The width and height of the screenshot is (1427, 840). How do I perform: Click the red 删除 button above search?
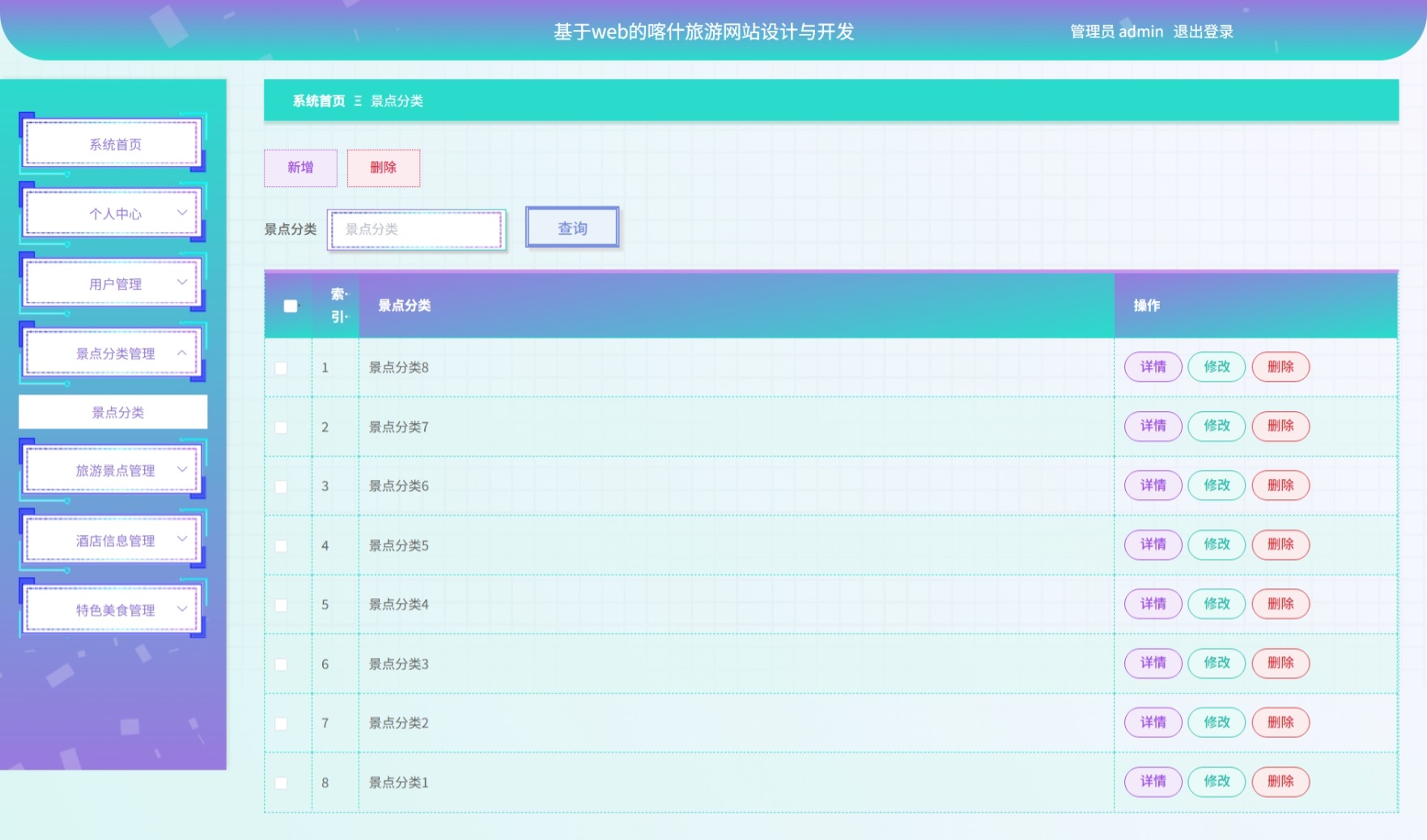[384, 168]
